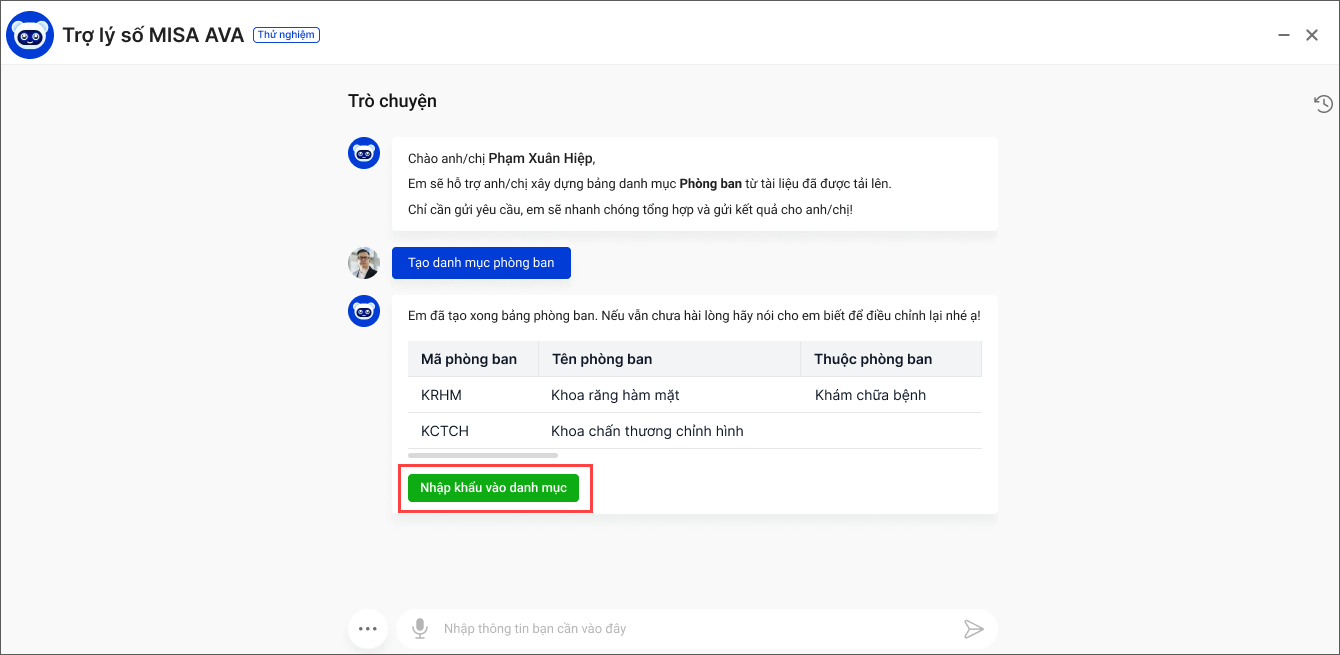Image resolution: width=1340 pixels, height=655 pixels.
Task: Click the table's horizontal scrollbar
Action: (483, 455)
